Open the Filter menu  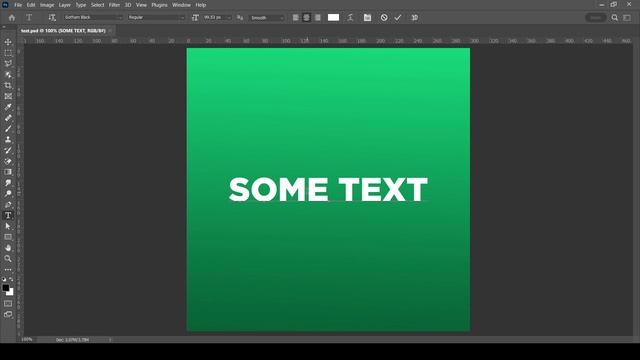(x=114, y=5)
